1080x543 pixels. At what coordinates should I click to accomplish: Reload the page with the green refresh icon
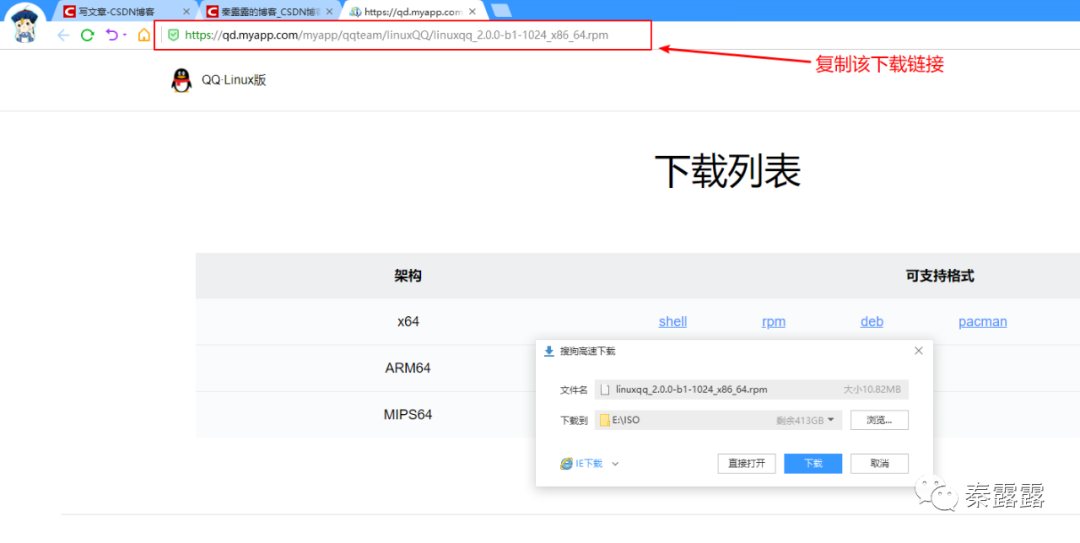tap(87, 35)
